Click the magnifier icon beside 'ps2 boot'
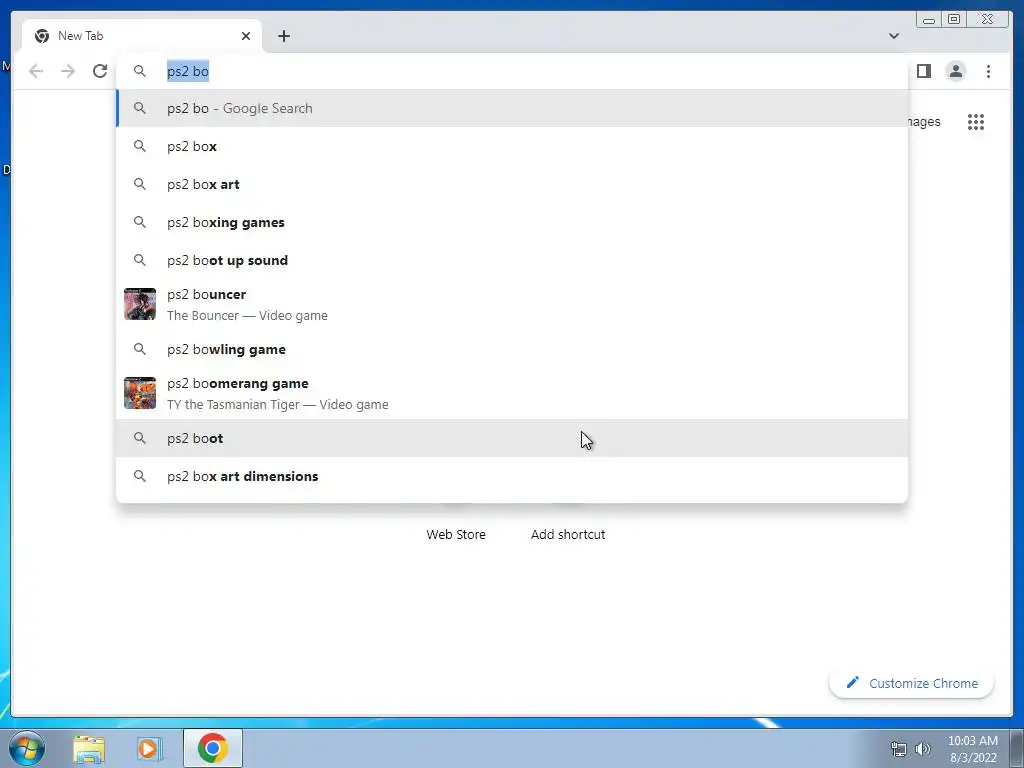 tap(140, 438)
